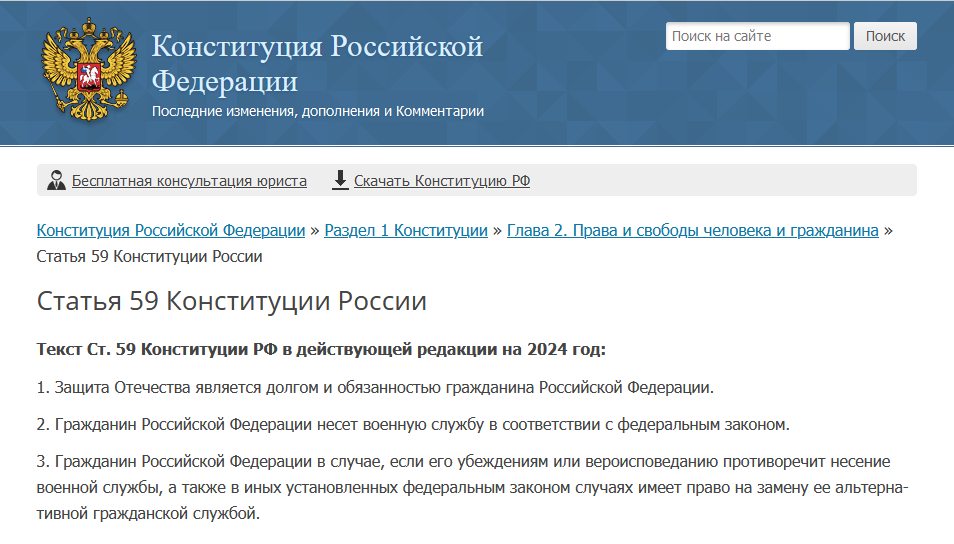Click paragraph '3. Гражданин Российской Федерации в случае'

click(472, 487)
